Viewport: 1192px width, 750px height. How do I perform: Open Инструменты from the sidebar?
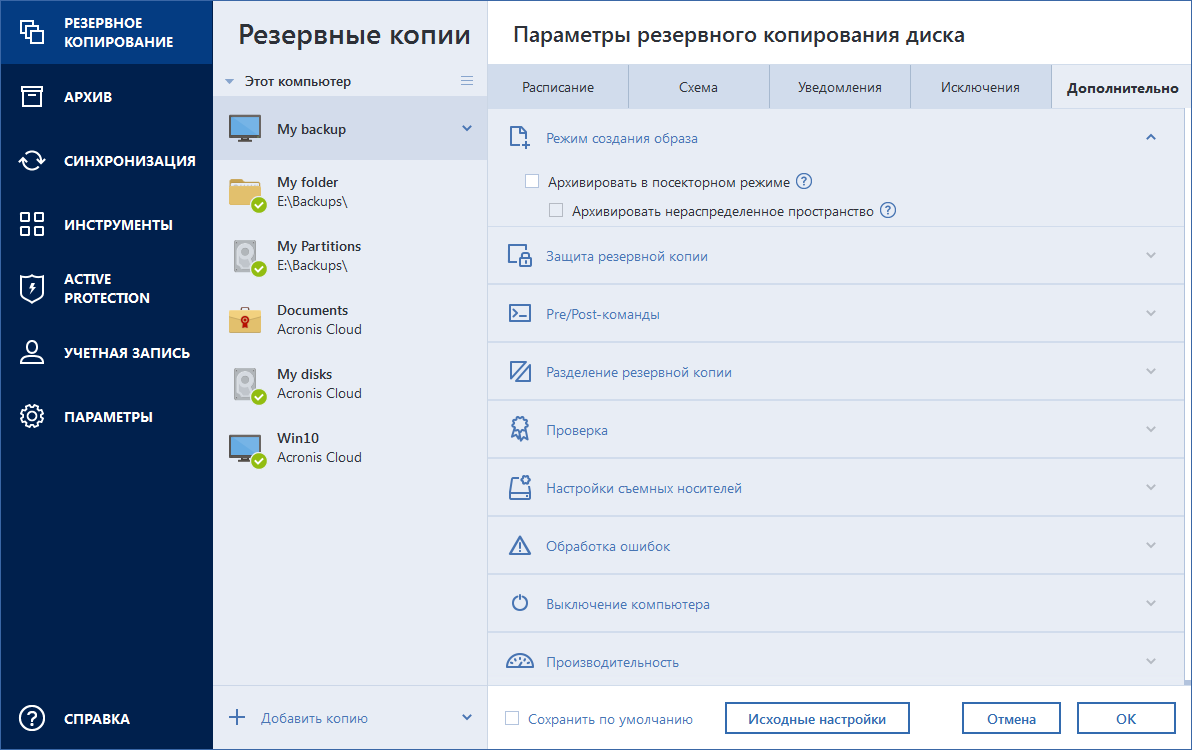(x=104, y=224)
